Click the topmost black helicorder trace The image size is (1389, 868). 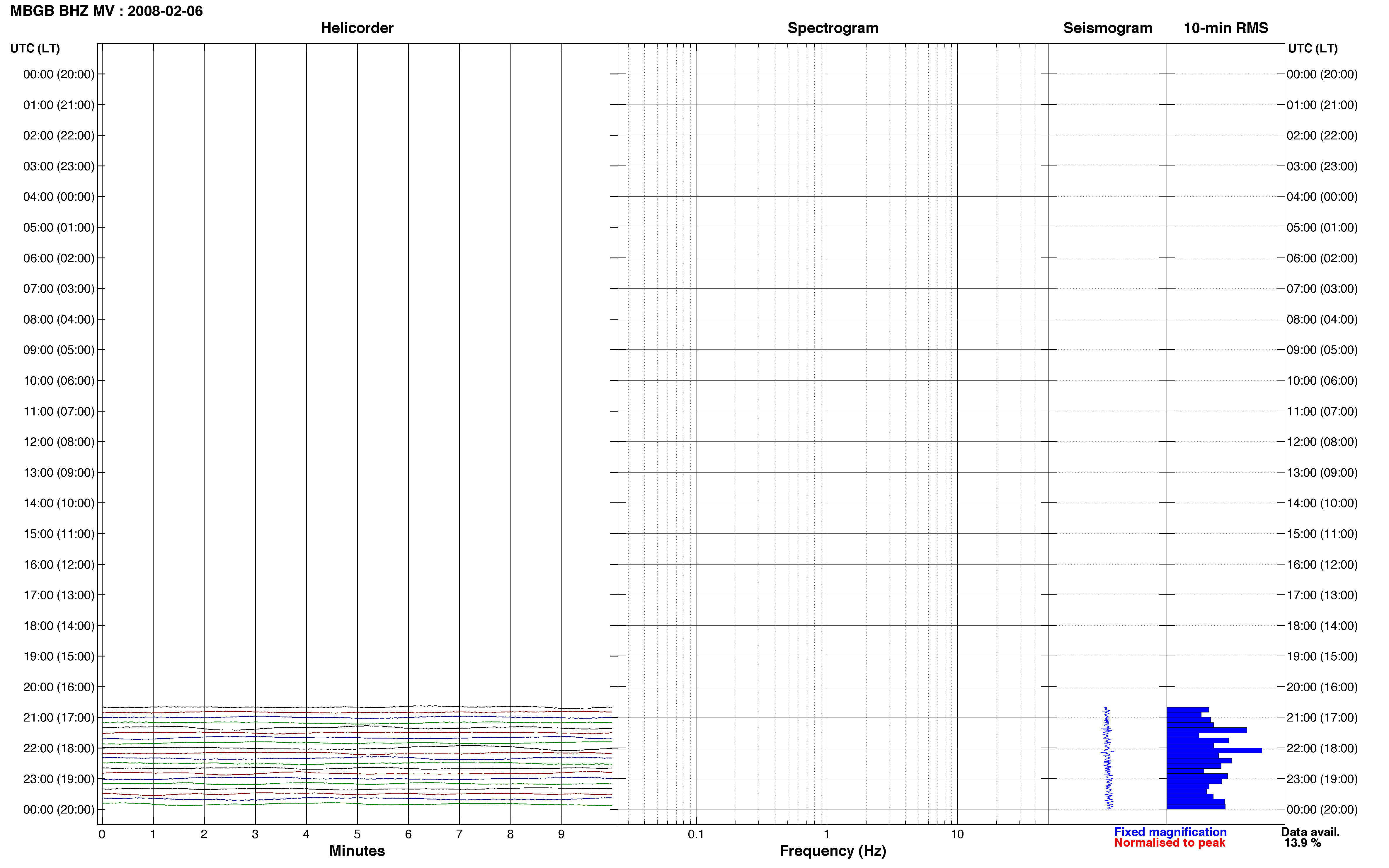(x=357, y=707)
